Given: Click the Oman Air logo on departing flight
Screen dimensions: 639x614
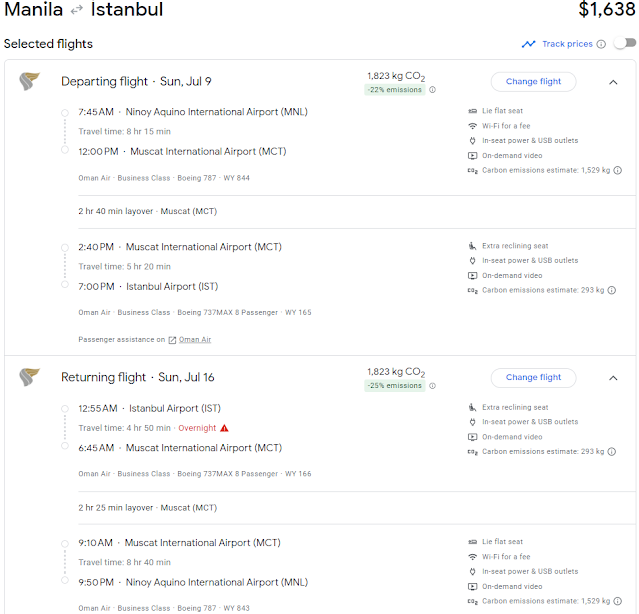Looking at the screenshot, I should (x=29, y=82).
